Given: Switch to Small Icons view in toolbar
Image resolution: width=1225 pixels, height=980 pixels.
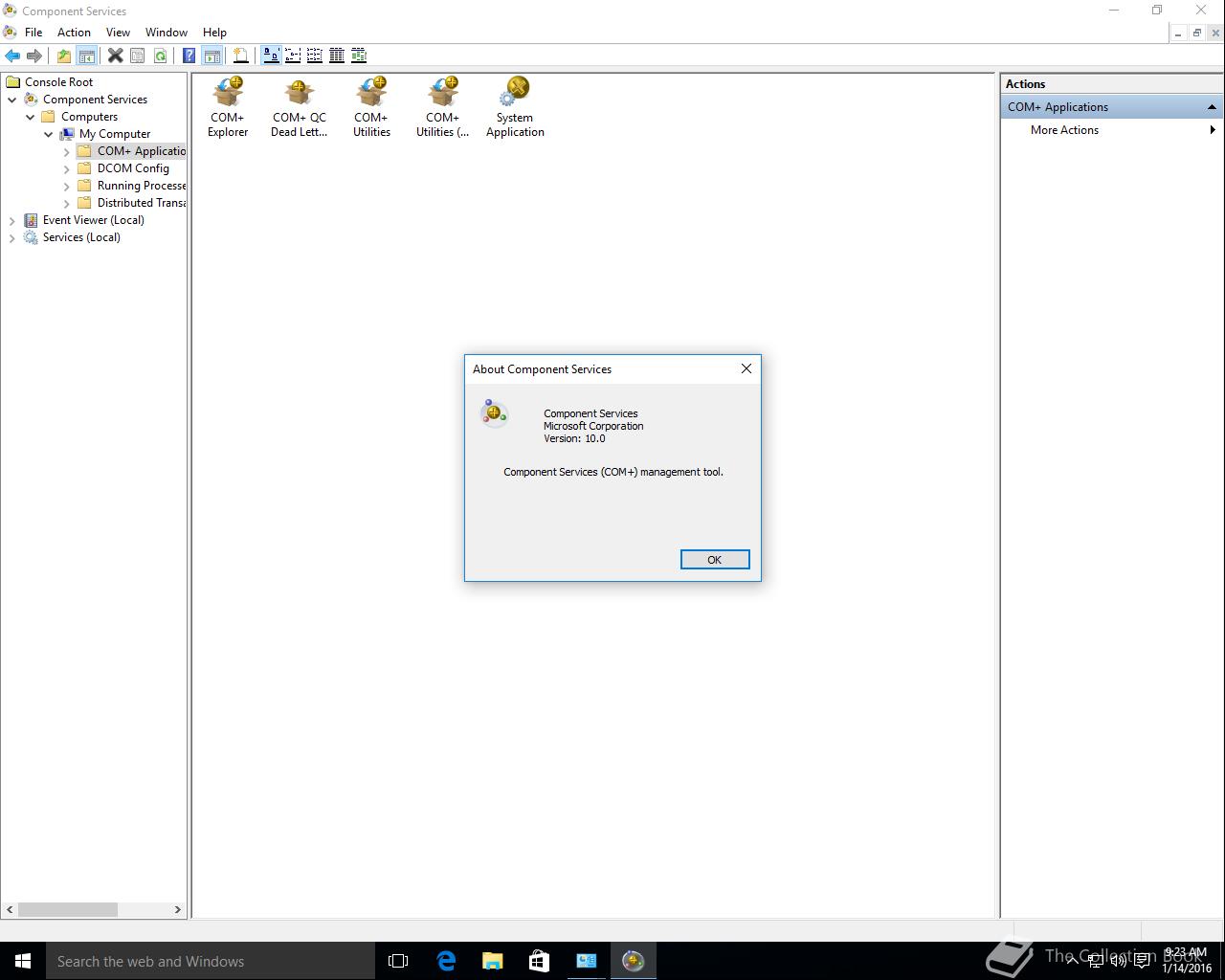Looking at the screenshot, I should click(293, 56).
